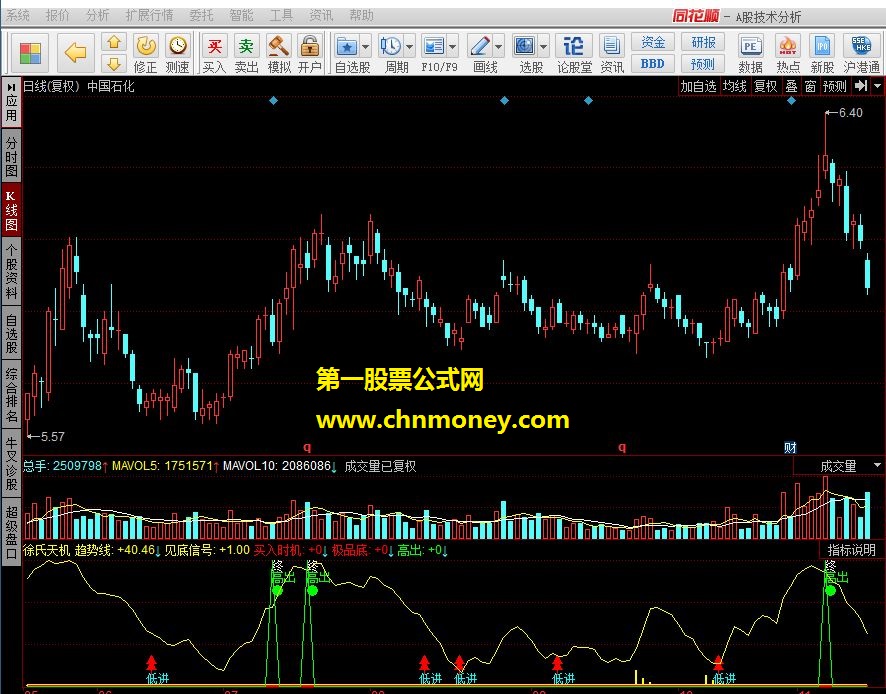The image size is (886, 694).
Task: Click the 研报 button
Action: pos(703,42)
